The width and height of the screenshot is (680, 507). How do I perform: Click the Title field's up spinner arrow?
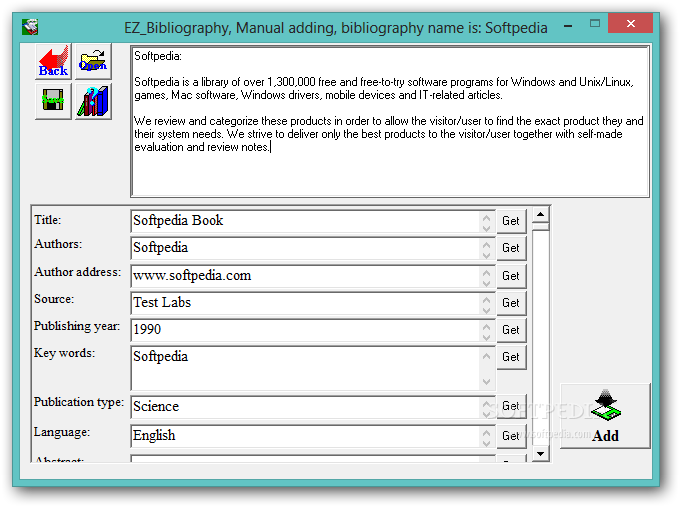point(487,217)
